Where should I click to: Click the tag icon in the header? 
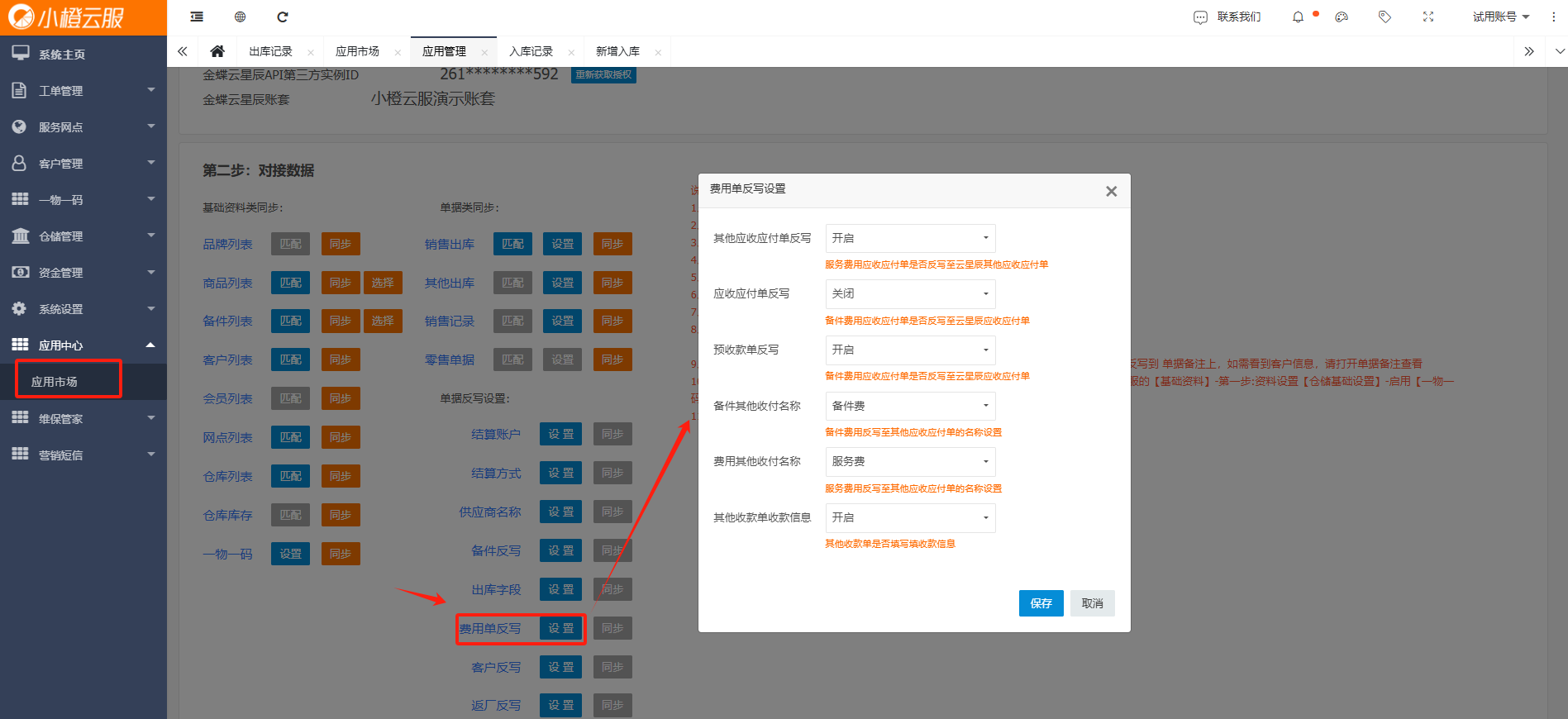pos(1385,17)
